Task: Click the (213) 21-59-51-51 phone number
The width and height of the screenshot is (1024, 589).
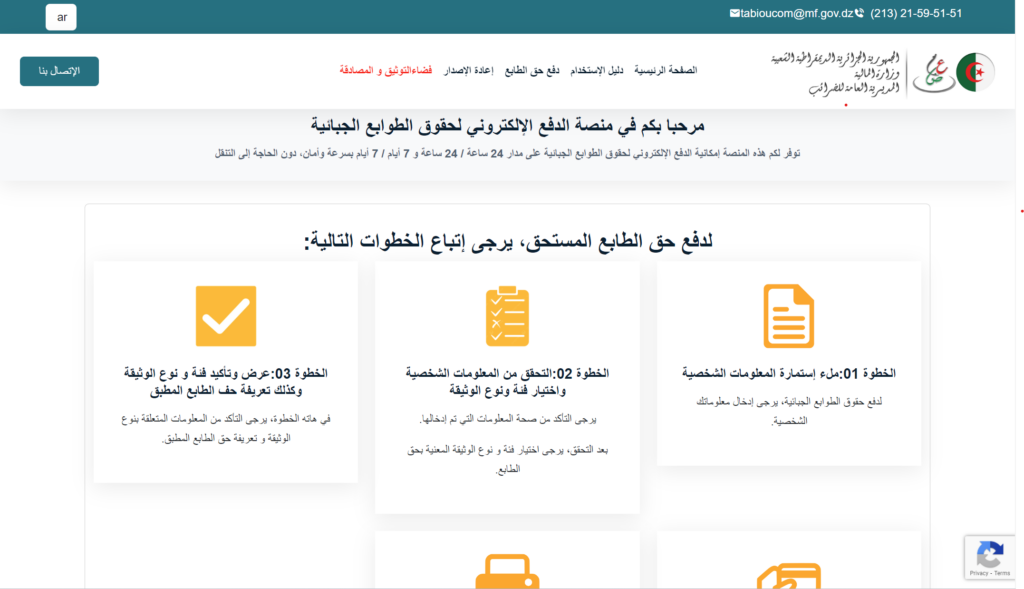Action: [x=916, y=14]
